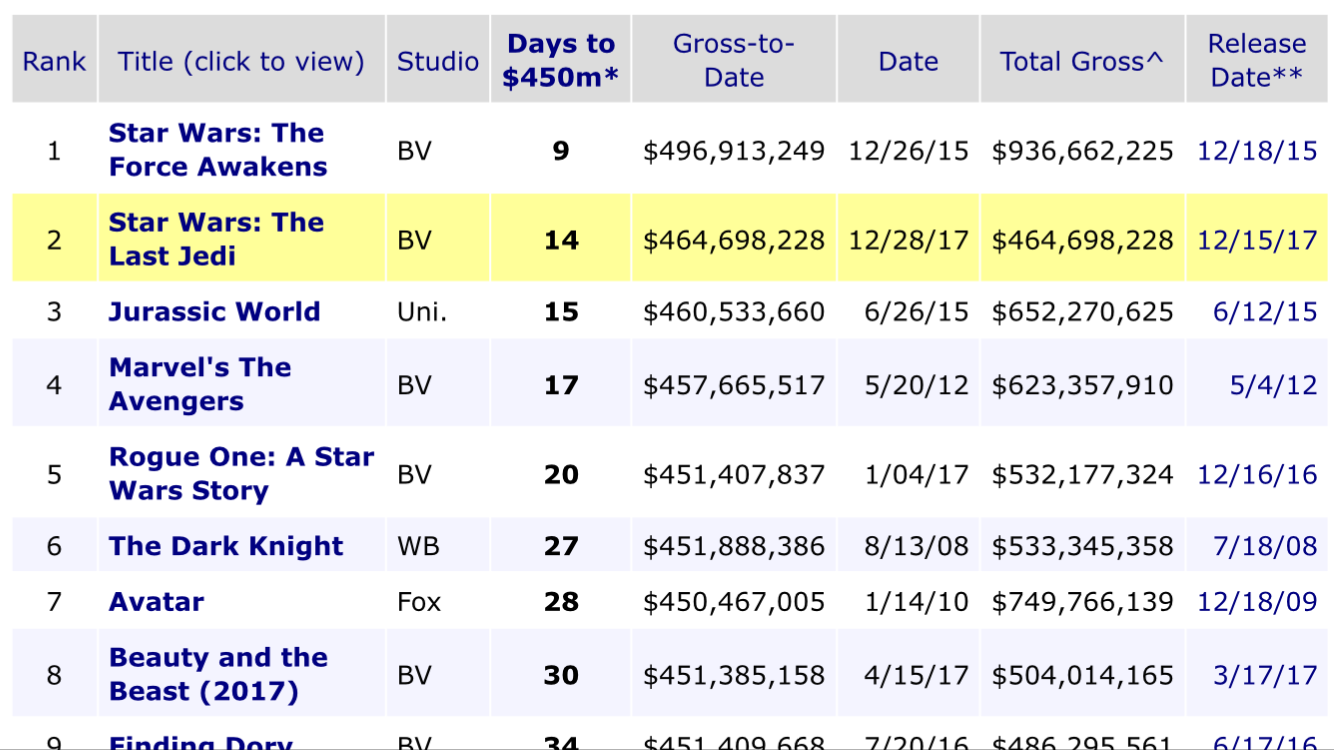Open the Jurassic World movie page
Screen dimensions: 1334x750
[x=214, y=312]
